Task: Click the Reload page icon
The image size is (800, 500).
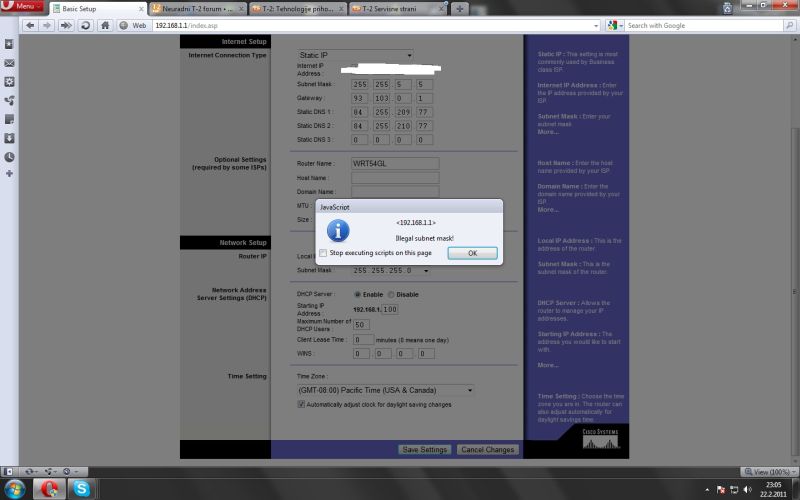Action: point(85,25)
